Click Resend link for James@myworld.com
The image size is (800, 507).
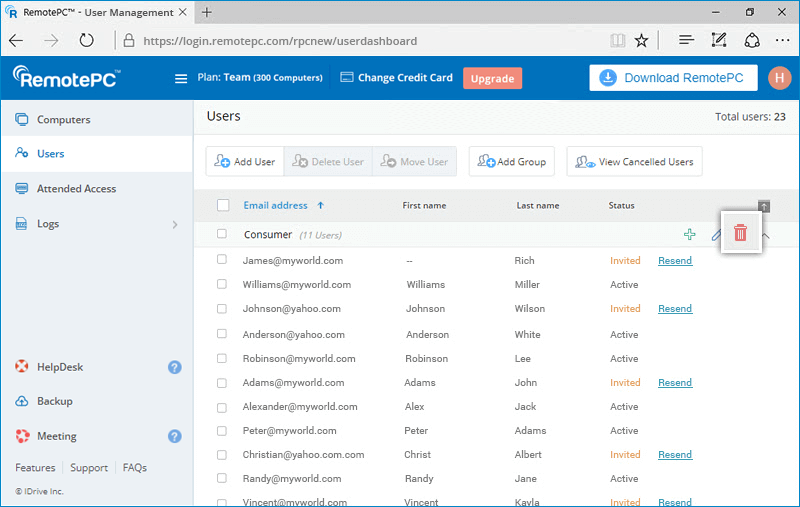674,261
